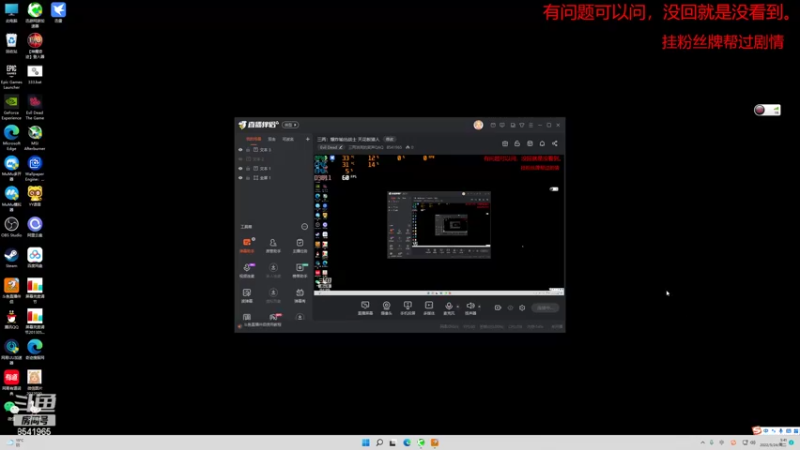
Task: Toggle lock on 文本 3 source
Action: 248,150
